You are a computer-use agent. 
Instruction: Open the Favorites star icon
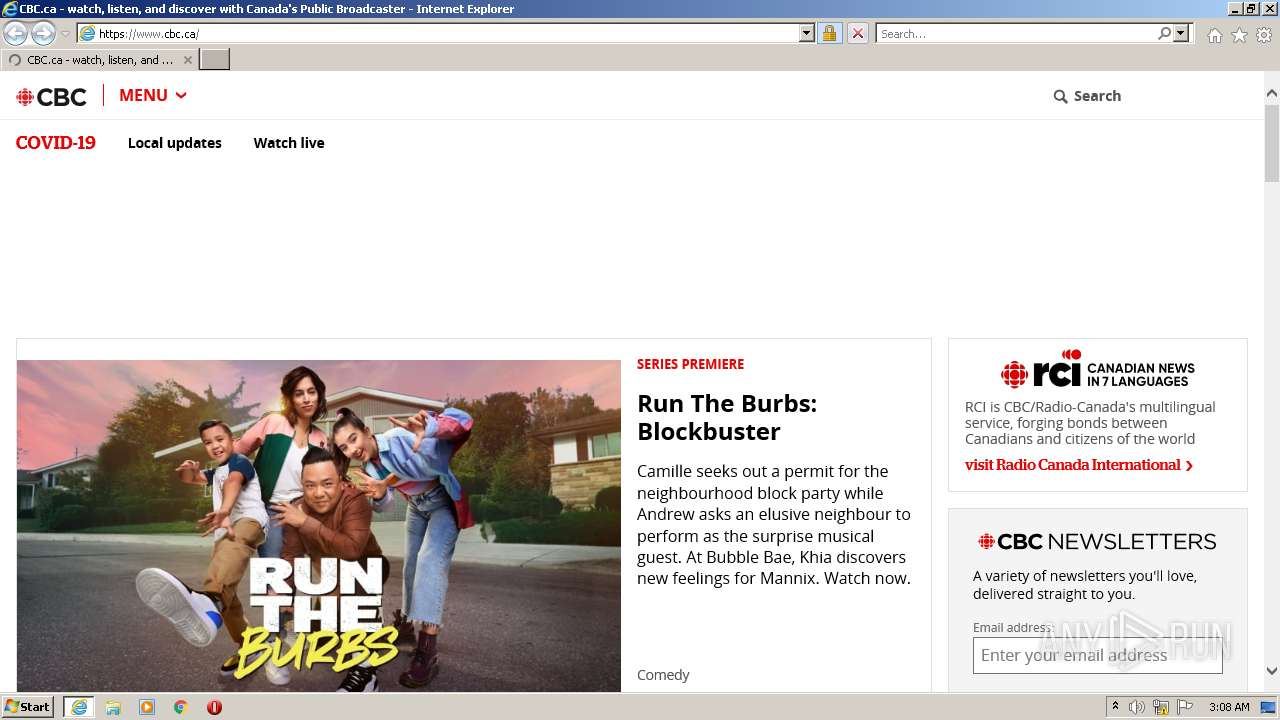coord(1239,35)
